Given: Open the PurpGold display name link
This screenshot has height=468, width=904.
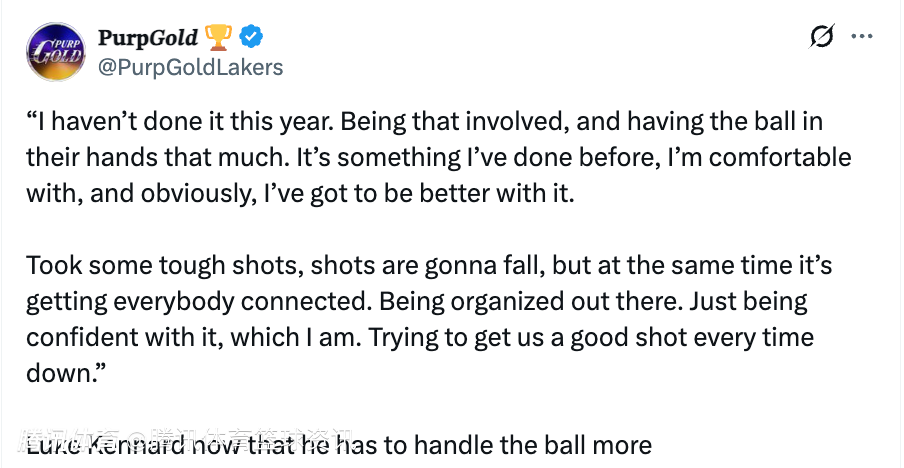Looking at the screenshot, I should [x=148, y=38].
